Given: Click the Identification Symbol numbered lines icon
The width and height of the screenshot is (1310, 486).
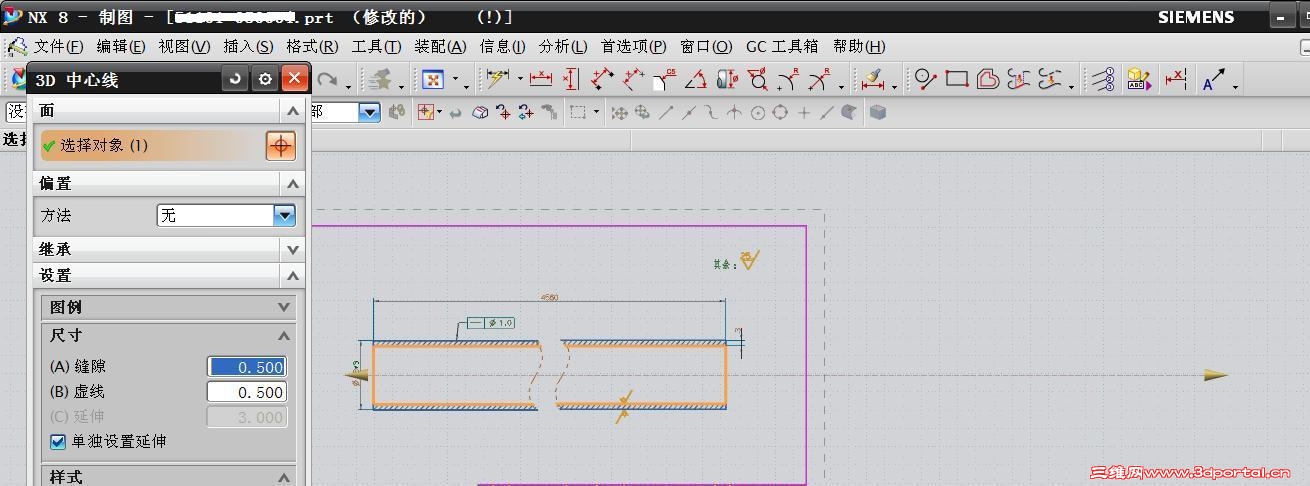Looking at the screenshot, I should [1103, 79].
